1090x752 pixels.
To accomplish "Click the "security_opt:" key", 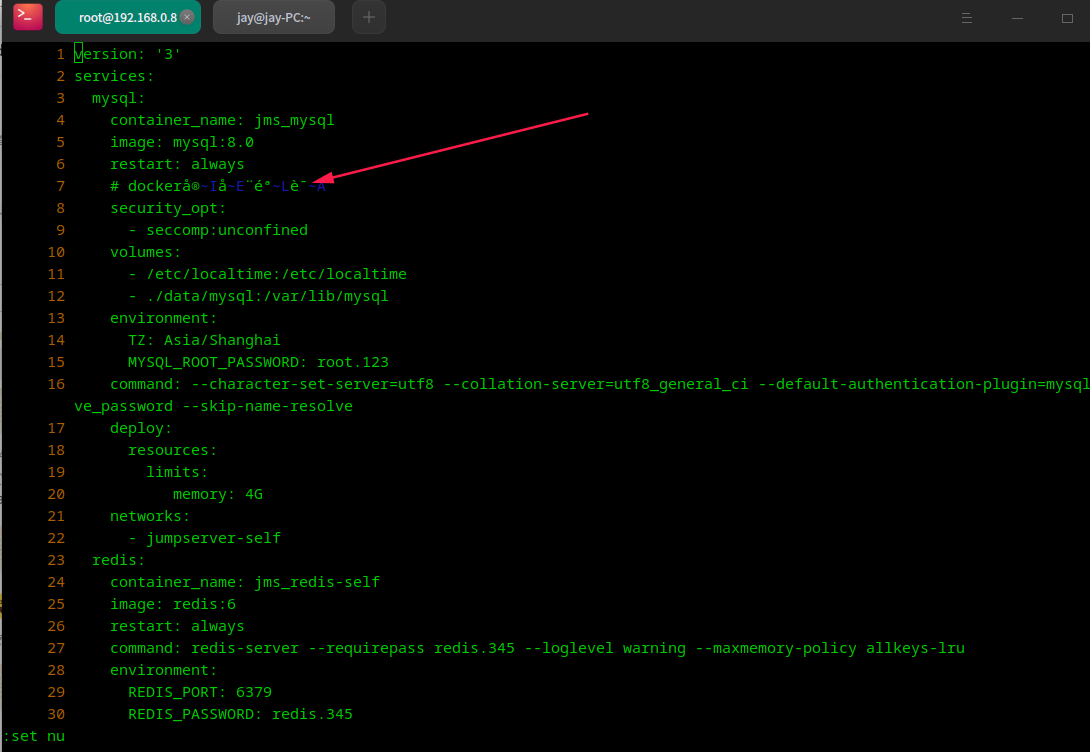I will coord(168,208).
